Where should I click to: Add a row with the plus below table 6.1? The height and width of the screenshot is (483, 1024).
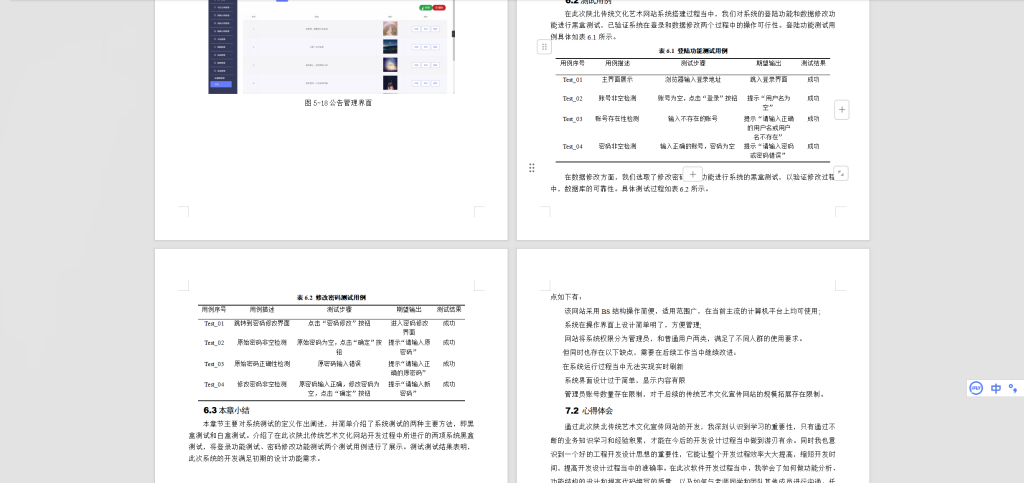[692, 174]
